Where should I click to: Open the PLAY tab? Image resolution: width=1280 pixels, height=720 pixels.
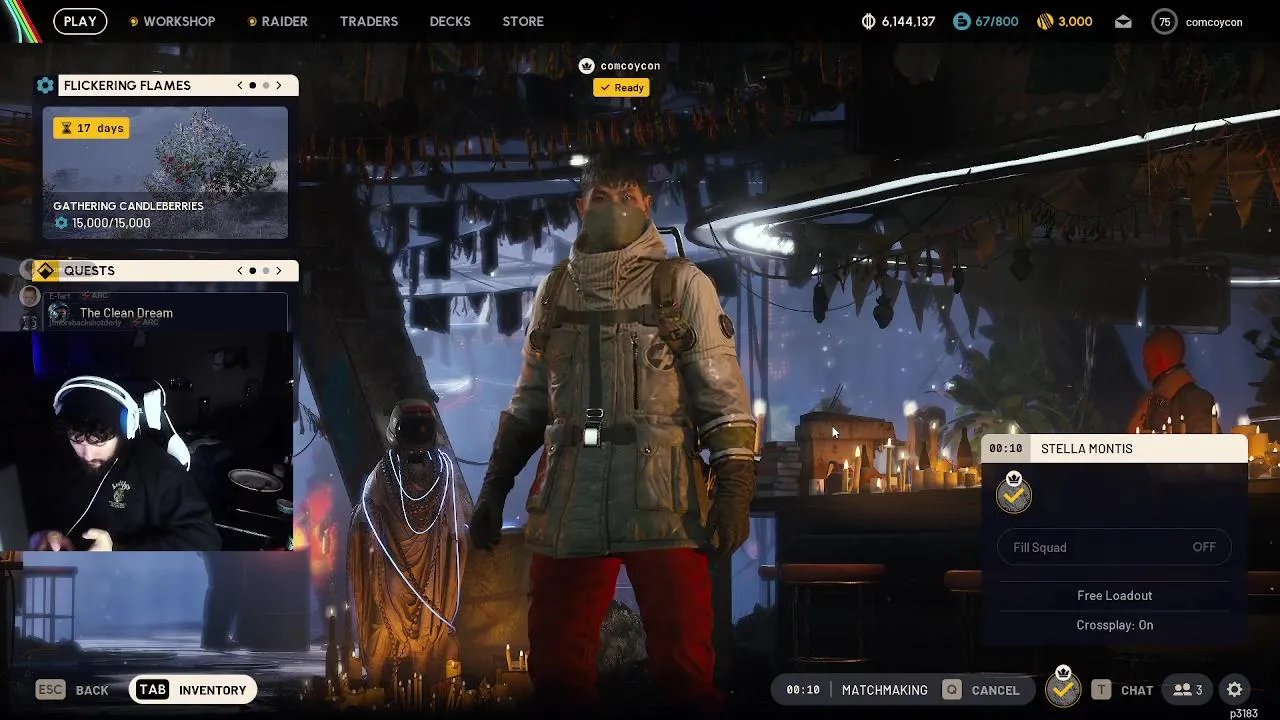click(80, 21)
